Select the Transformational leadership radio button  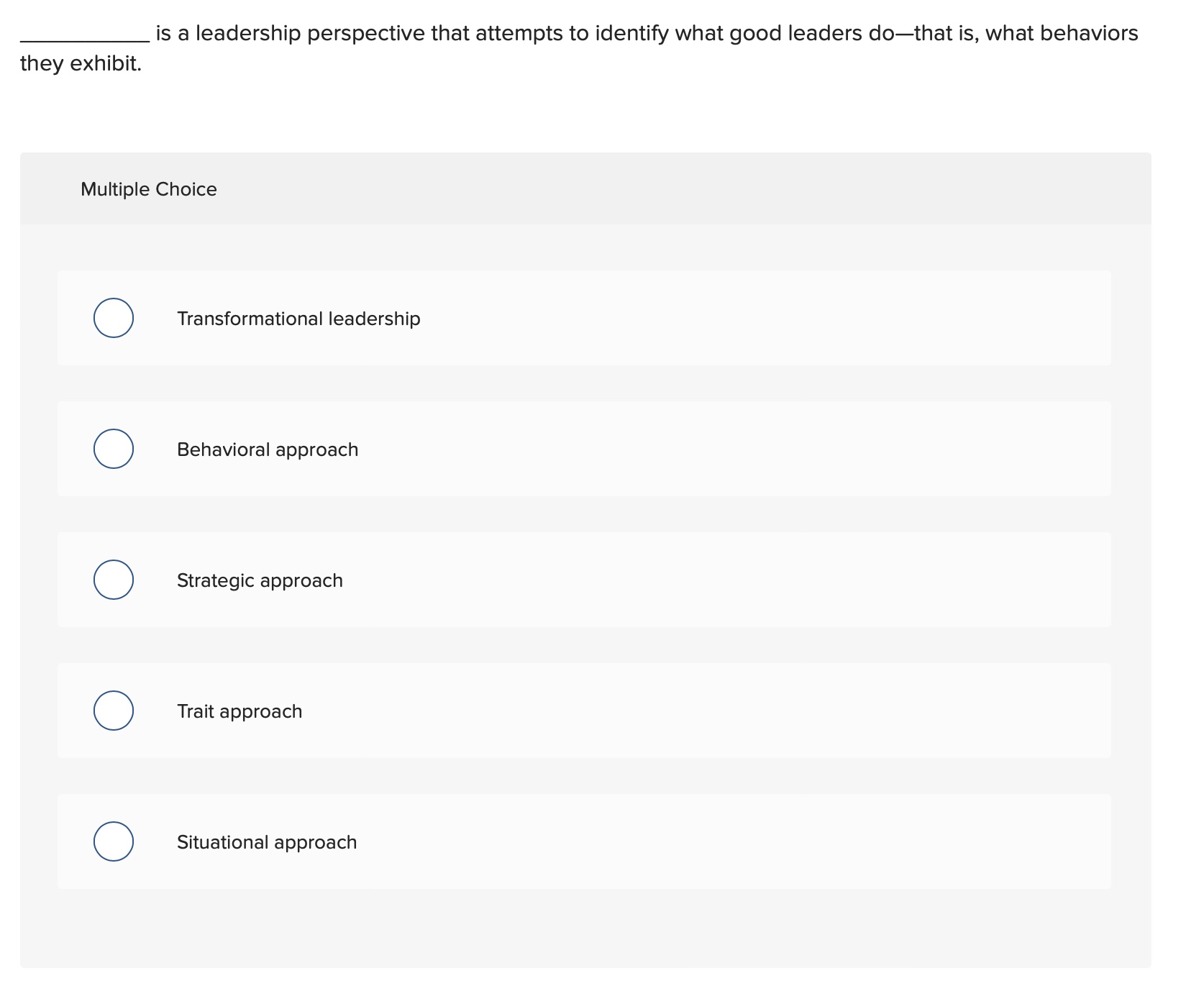coord(114,318)
